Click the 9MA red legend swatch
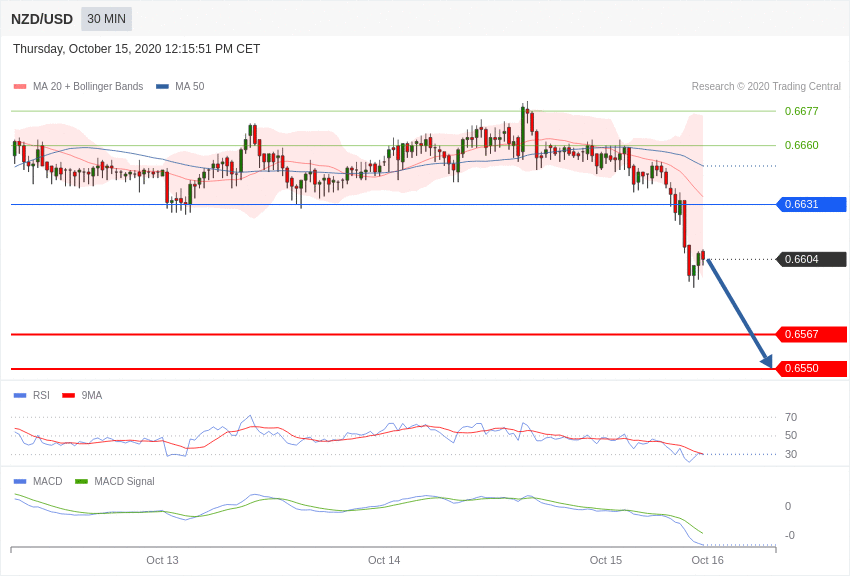This screenshot has height=576, width=850. (69, 396)
